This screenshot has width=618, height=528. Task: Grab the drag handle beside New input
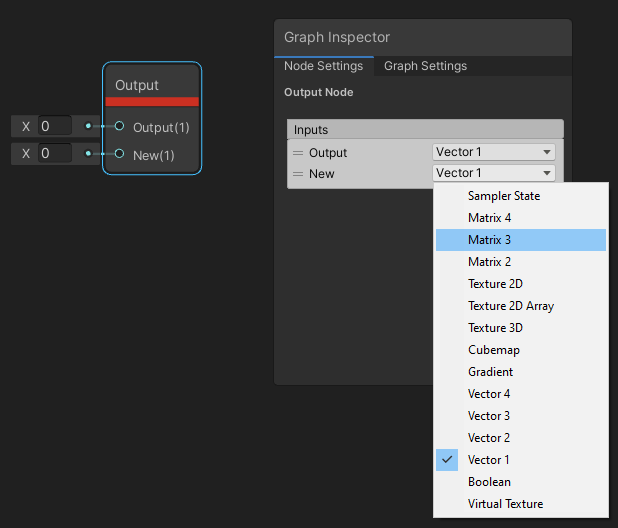(297, 174)
